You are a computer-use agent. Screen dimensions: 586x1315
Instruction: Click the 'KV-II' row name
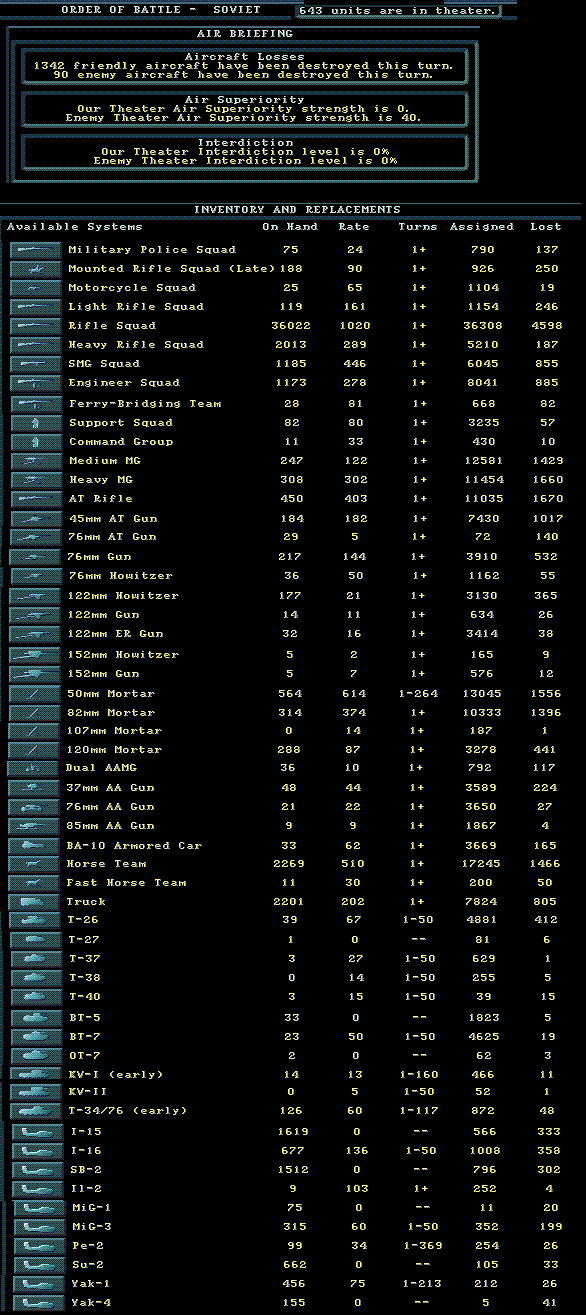click(x=87, y=1093)
